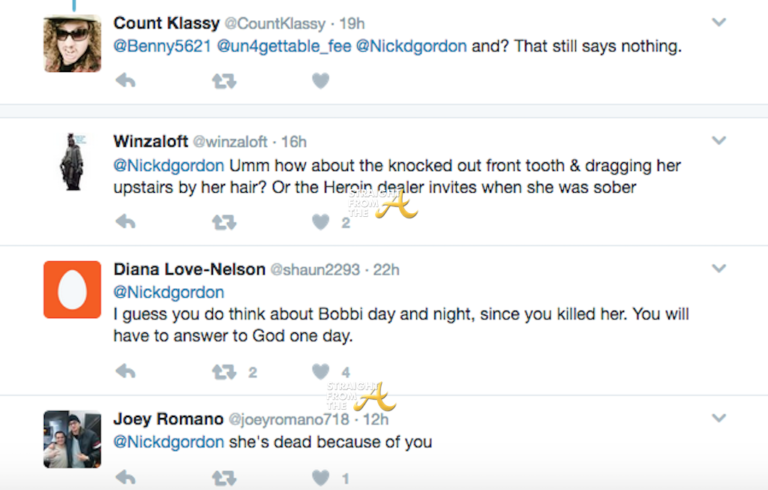The image size is (768, 490).
Task: Open Diana Love-Nelson's egg avatar
Action: click(x=72, y=290)
